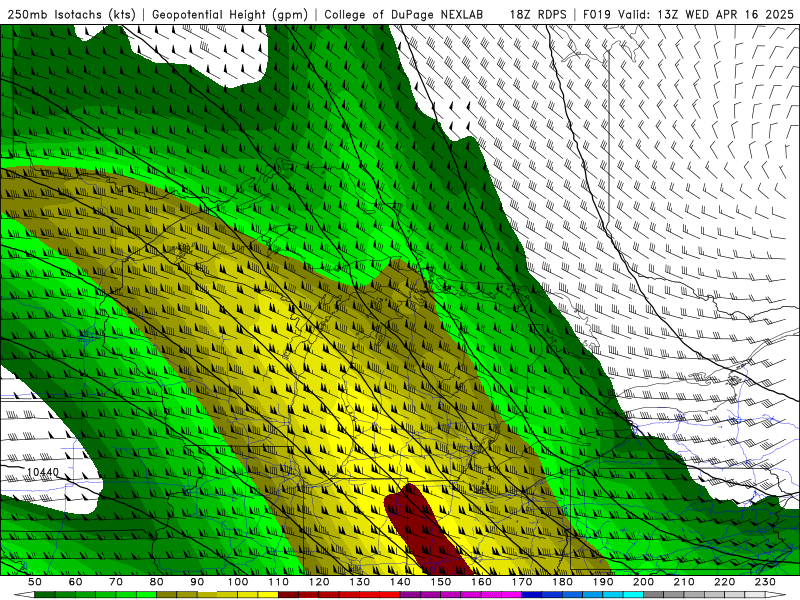Screen dimensions: 800x600
Task: Click the 90 kts legend label
Action: click(197, 582)
